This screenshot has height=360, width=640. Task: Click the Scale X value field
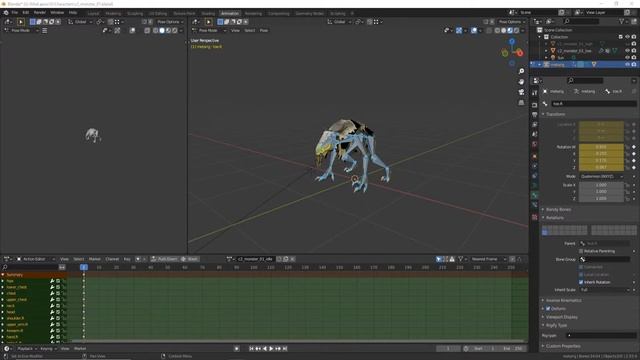pyautogui.click(x=601, y=185)
